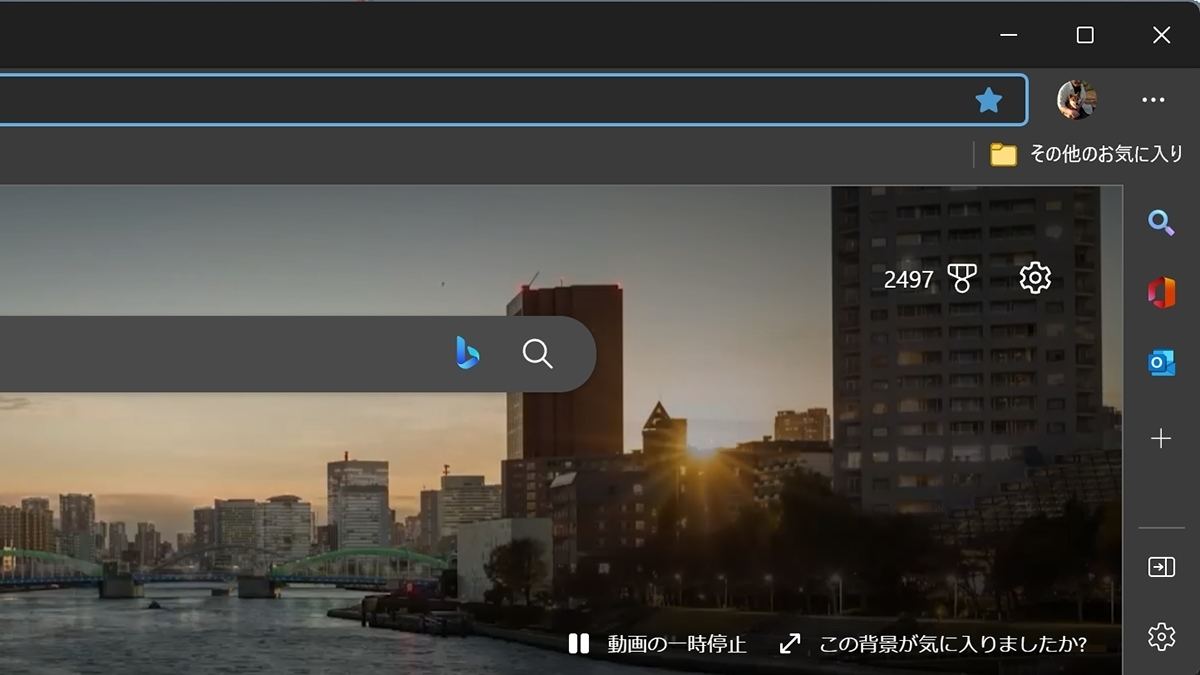Open the user profile avatar

1077,100
